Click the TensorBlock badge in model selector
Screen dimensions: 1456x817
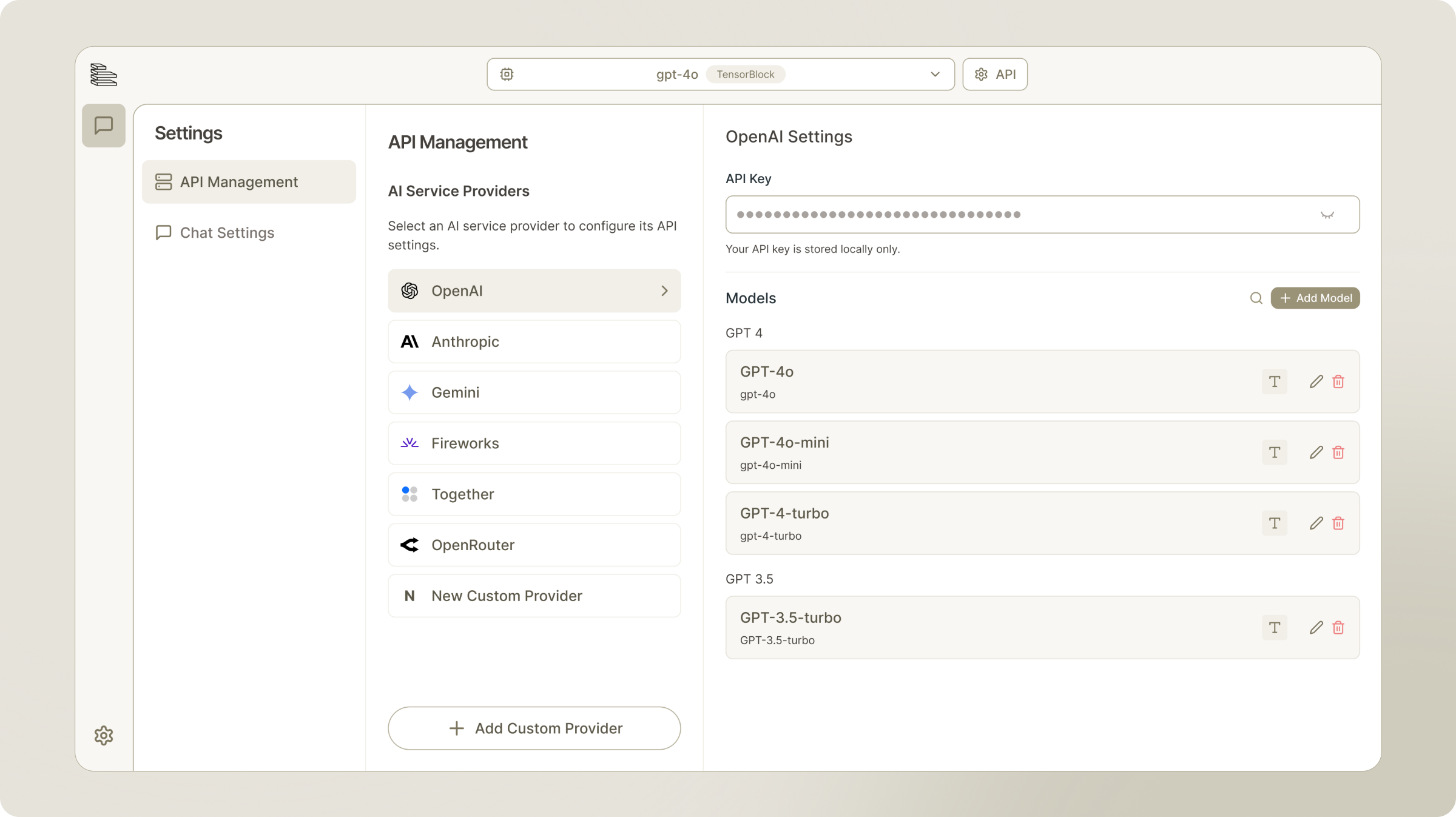click(x=745, y=74)
